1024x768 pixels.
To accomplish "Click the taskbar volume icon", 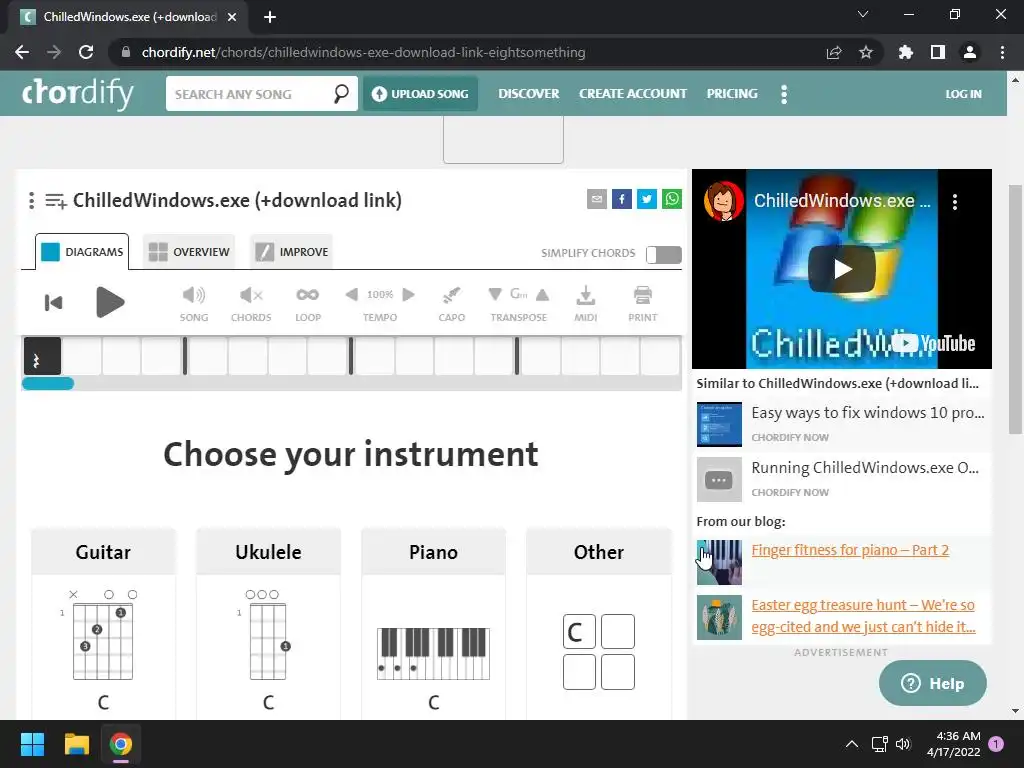I will click(x=903, y=744).
